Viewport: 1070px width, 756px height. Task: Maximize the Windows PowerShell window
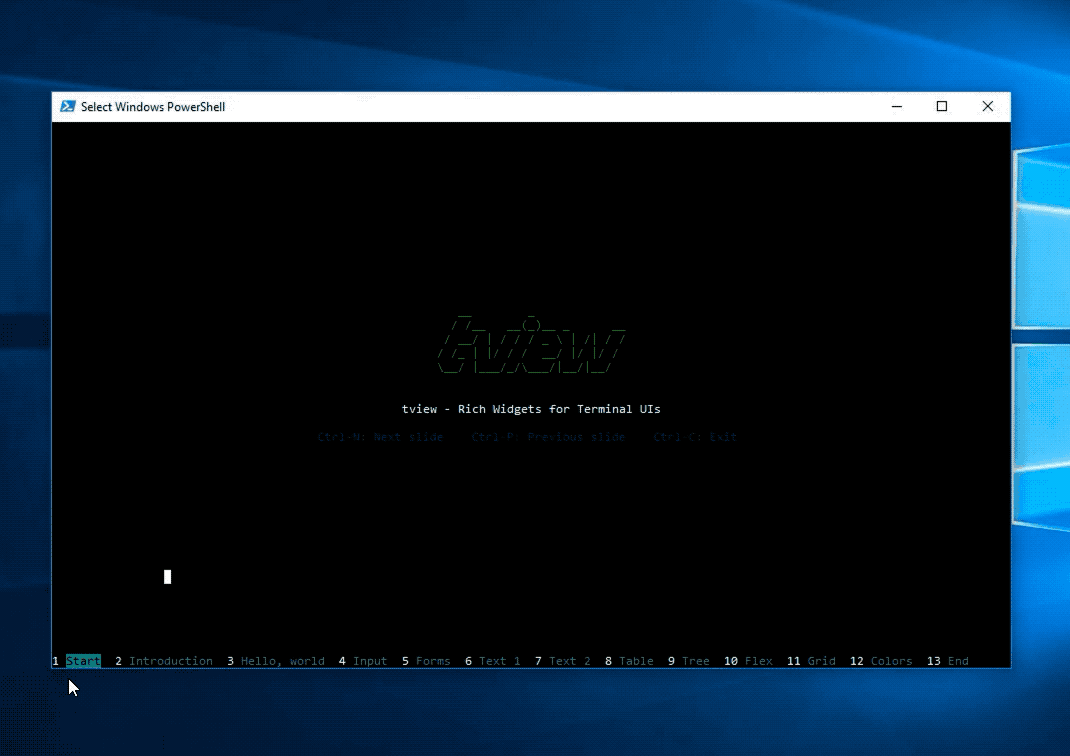(942, 106)
